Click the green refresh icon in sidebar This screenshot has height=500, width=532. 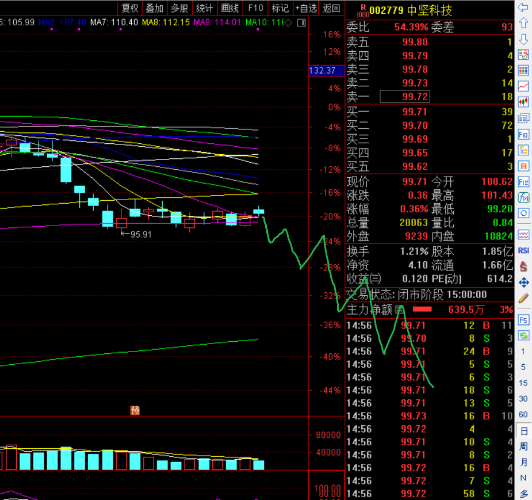tap(523, 335)
